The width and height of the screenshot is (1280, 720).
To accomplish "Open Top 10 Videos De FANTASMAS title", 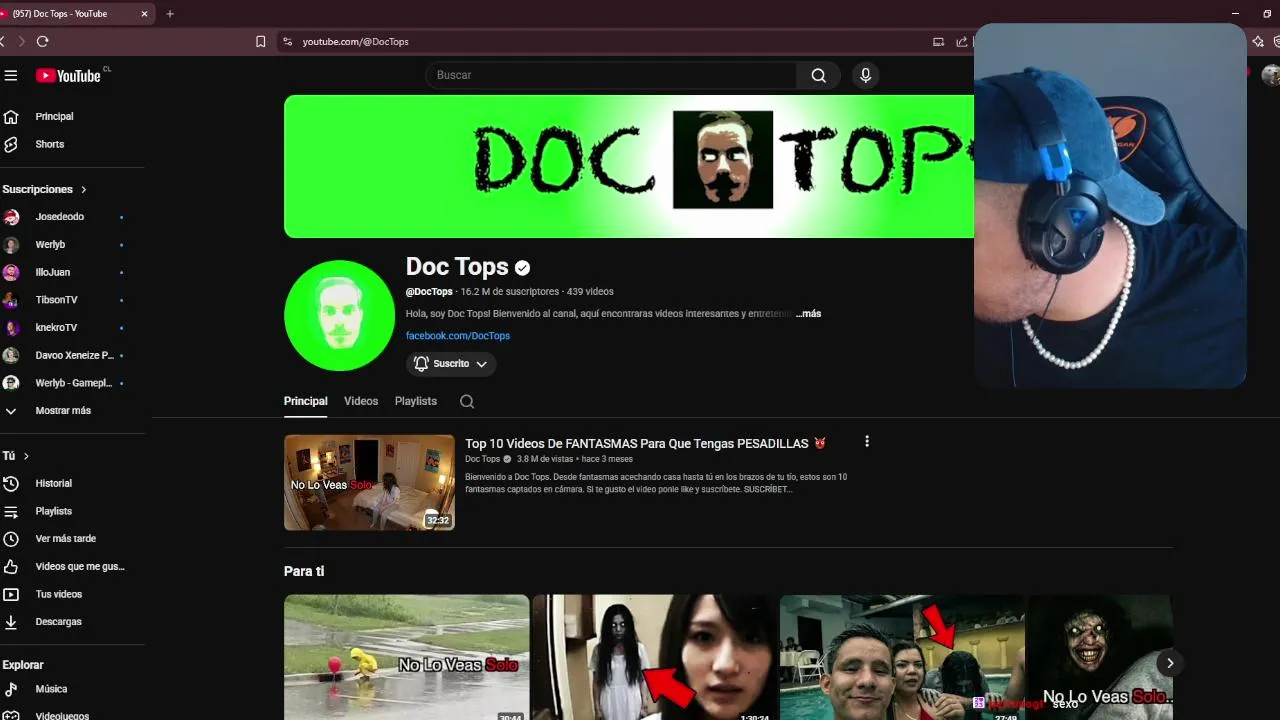I will (646, 443).
